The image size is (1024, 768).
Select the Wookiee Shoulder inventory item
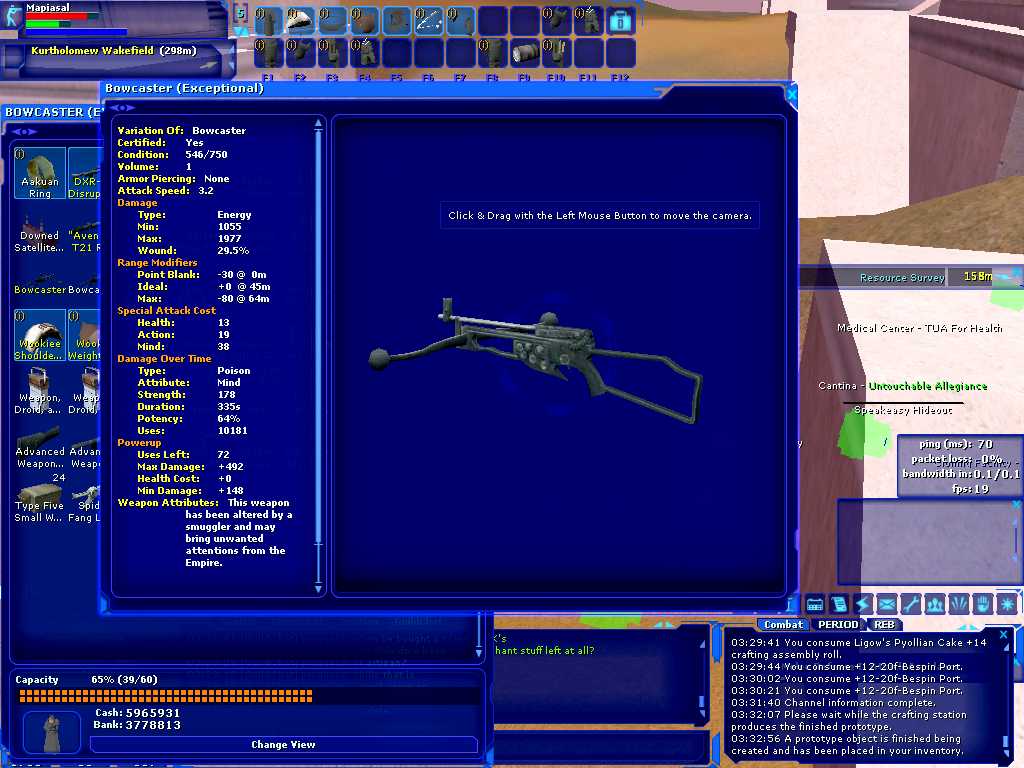[40, 335]
